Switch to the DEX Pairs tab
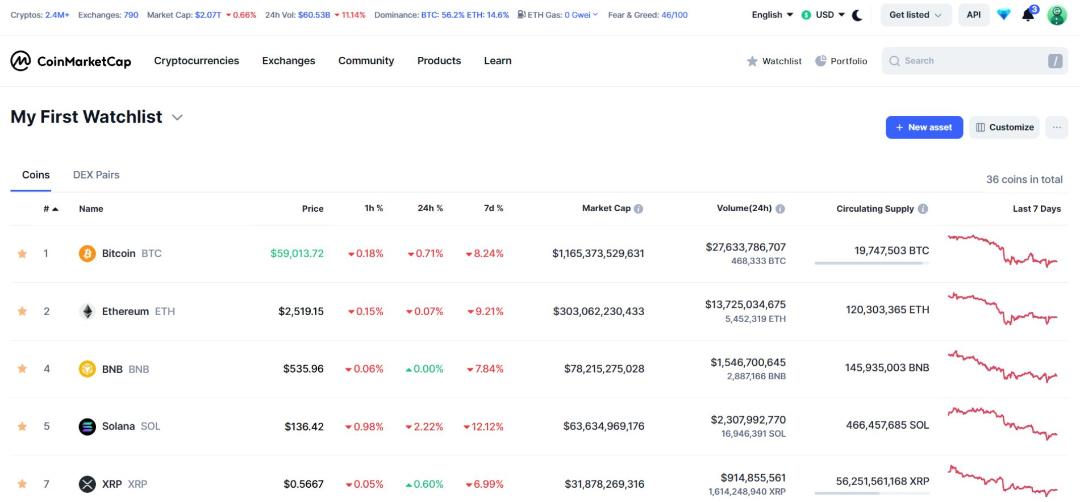1080x502 pixels. tap(96, 175)
